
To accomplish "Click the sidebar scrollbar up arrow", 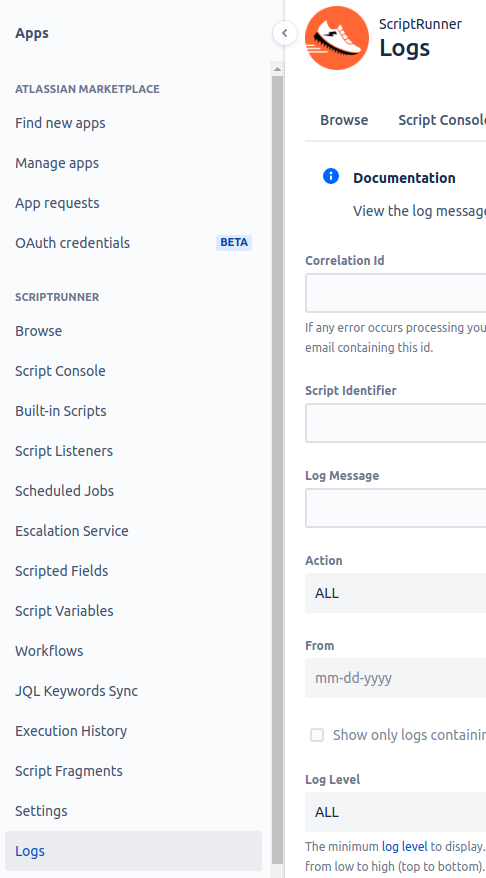I will click(277, 69).
